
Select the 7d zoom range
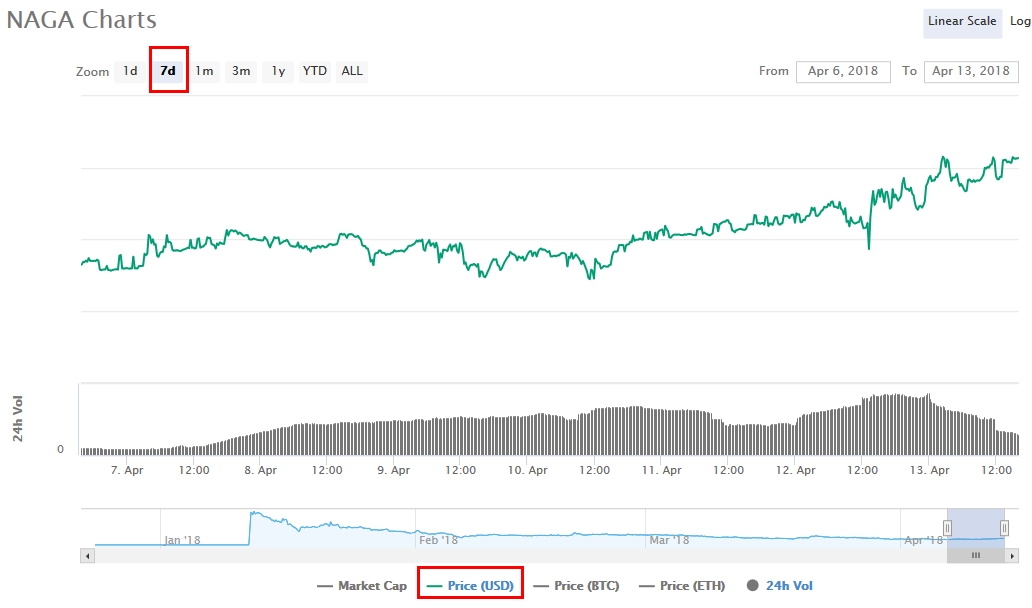click(168, 71)
